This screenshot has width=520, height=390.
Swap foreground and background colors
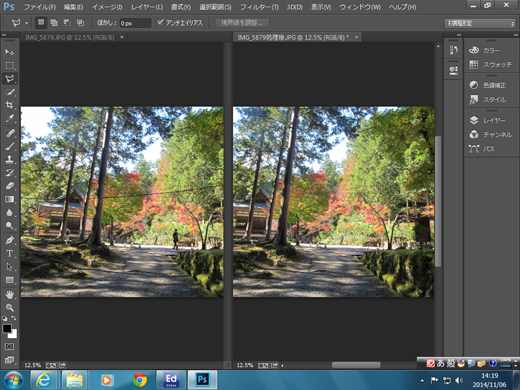coord(14,318)
